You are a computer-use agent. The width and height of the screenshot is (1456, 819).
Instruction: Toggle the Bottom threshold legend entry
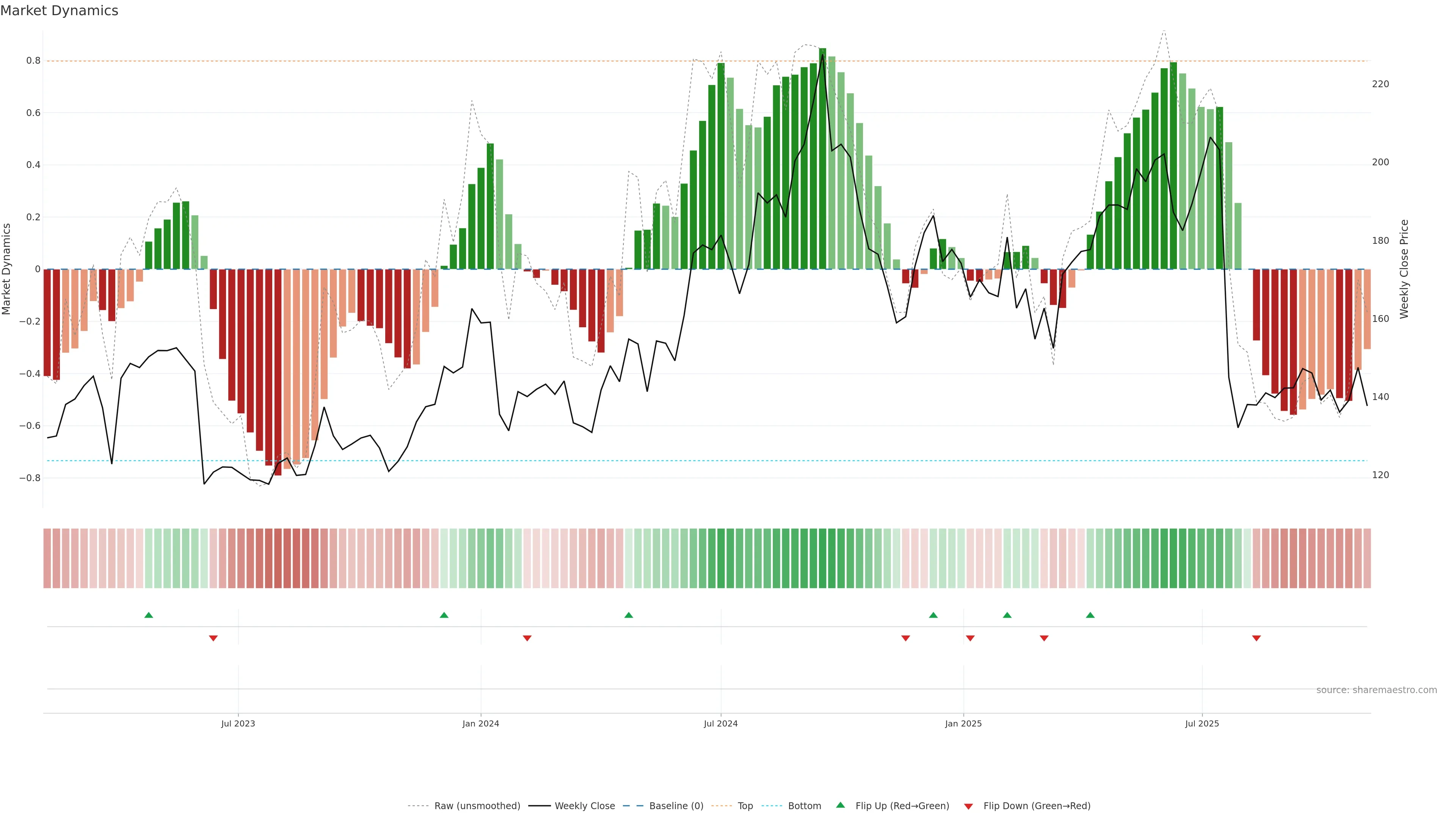click(804, 806)
